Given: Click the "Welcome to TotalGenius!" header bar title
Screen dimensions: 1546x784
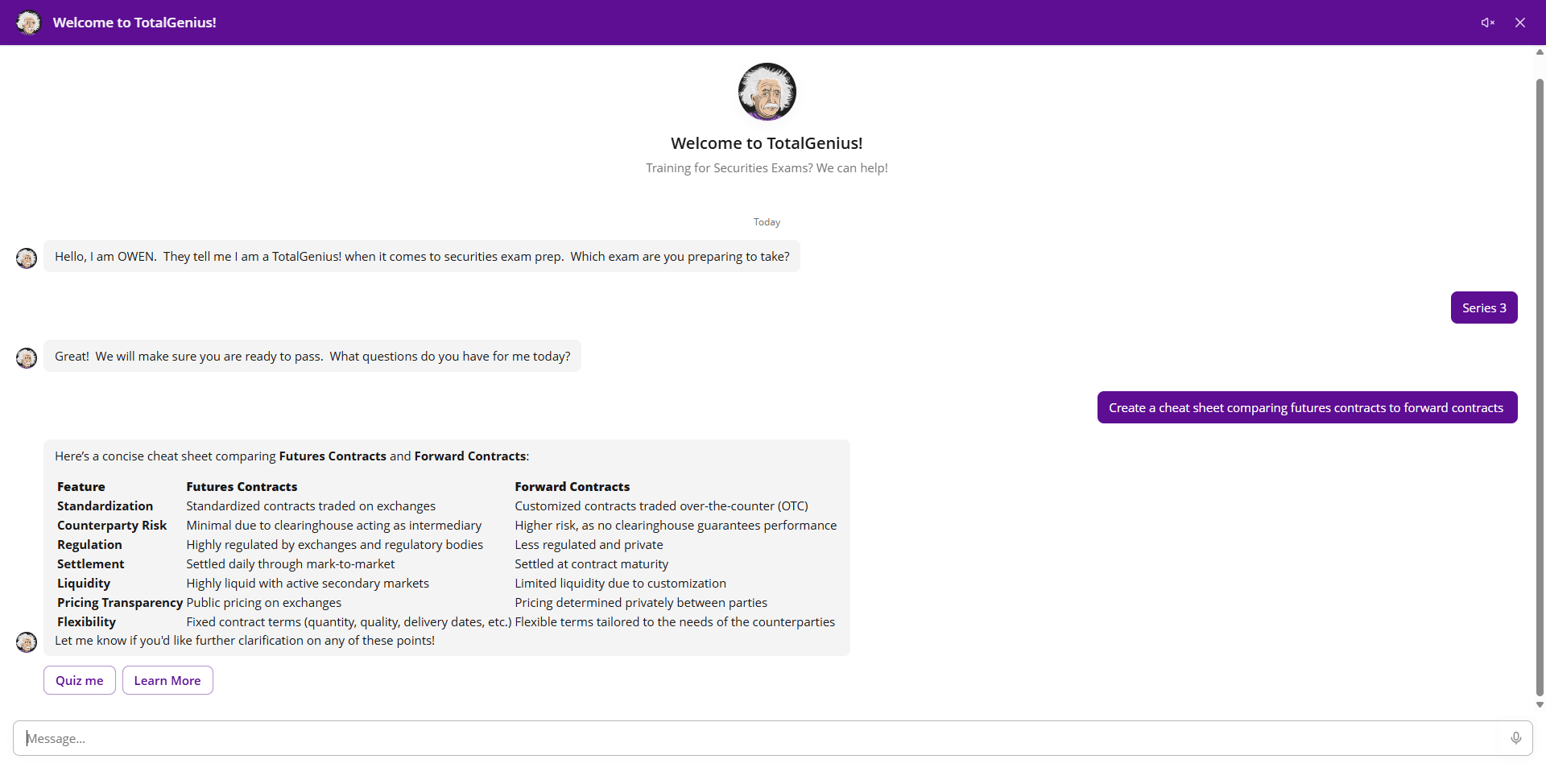Looking at the screenshot, I should [x=134, y=23].
